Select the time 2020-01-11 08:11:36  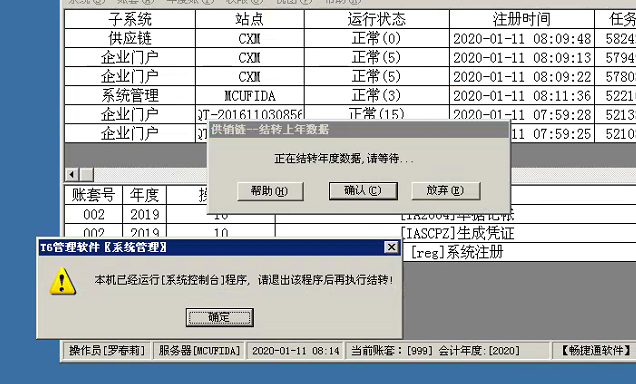522,95
